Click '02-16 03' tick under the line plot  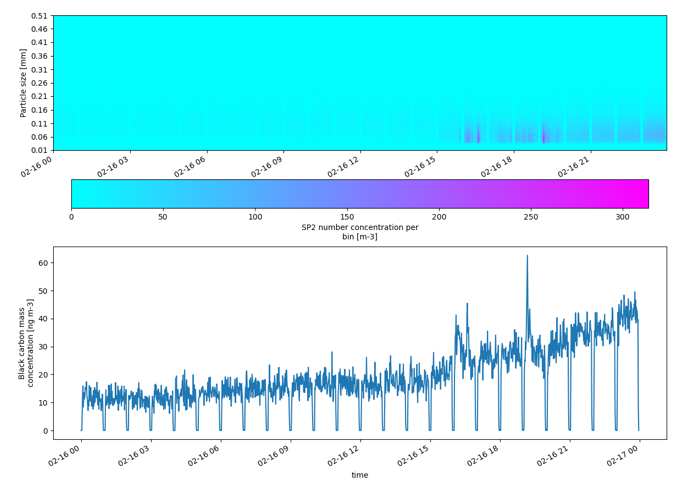[x=134, y=455]
